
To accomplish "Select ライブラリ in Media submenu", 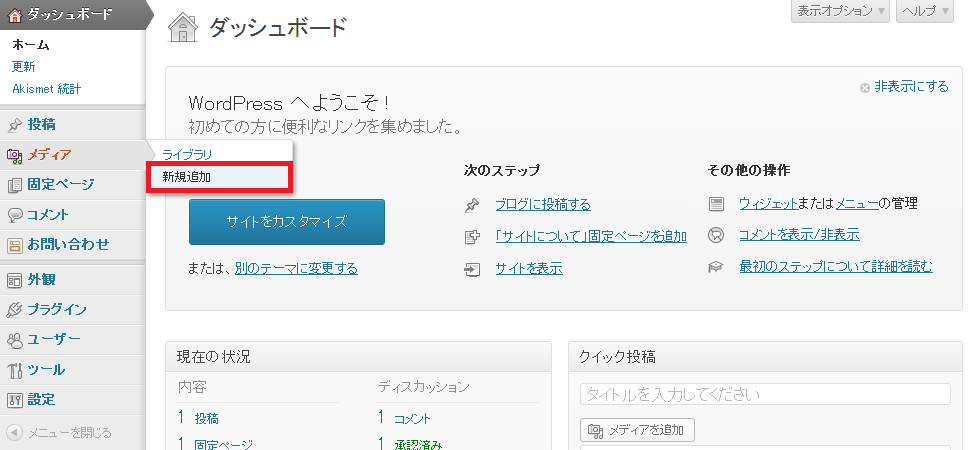I will pos(188,154).
